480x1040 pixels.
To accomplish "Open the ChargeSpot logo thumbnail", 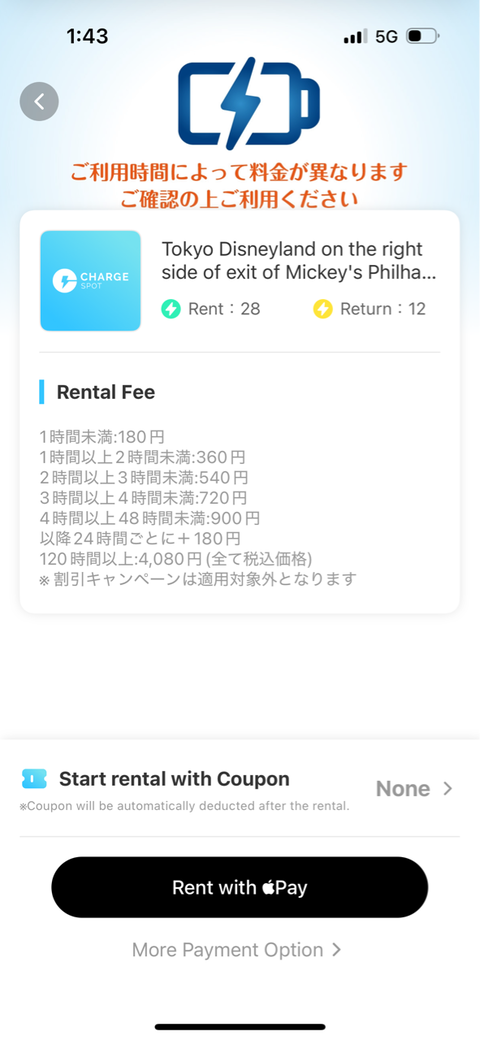I will (90, 281).
